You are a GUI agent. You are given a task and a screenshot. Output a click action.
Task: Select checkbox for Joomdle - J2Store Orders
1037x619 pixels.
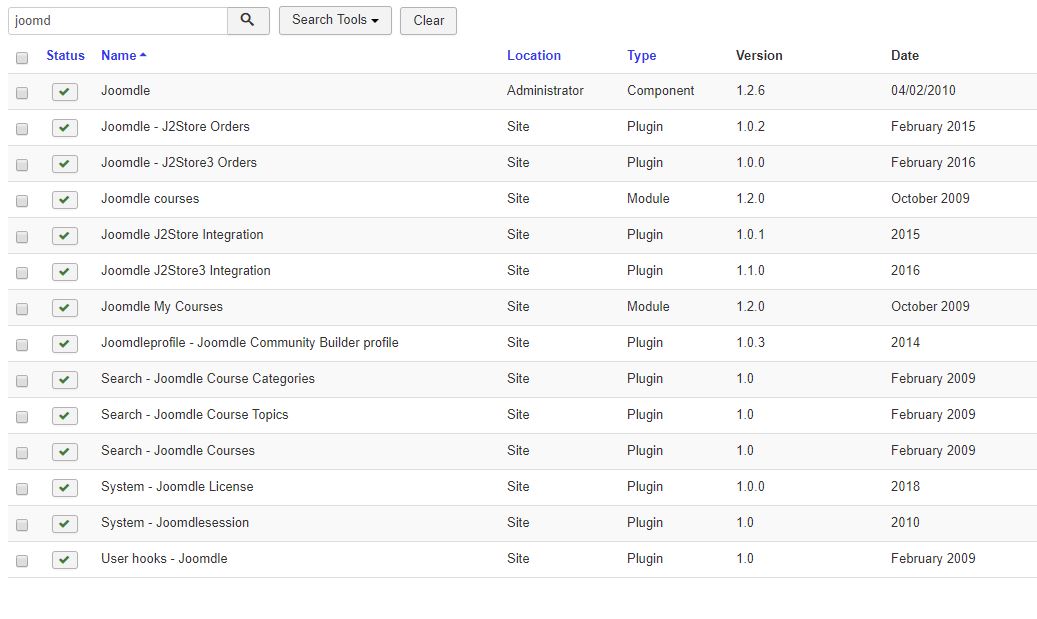tap(22, 129)
